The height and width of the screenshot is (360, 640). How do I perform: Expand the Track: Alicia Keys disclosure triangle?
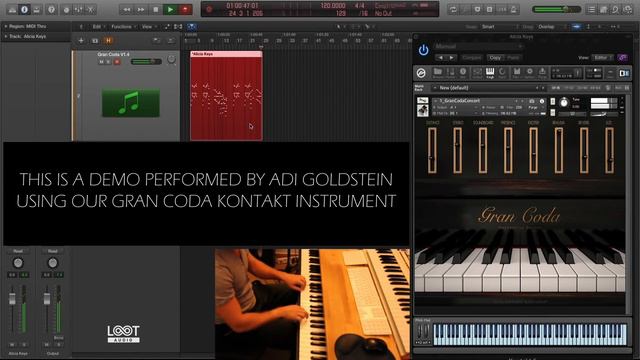click(x=6, y=36)
